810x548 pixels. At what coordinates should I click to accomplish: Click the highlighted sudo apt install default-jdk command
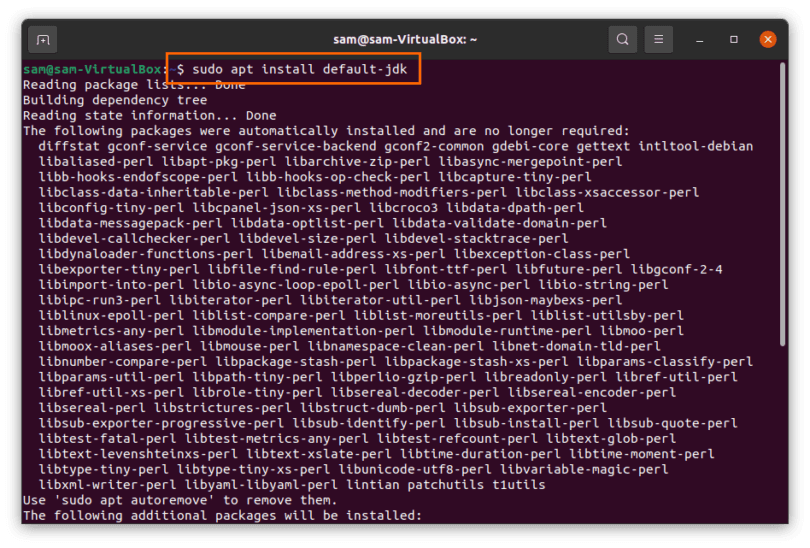click(296, 70)
